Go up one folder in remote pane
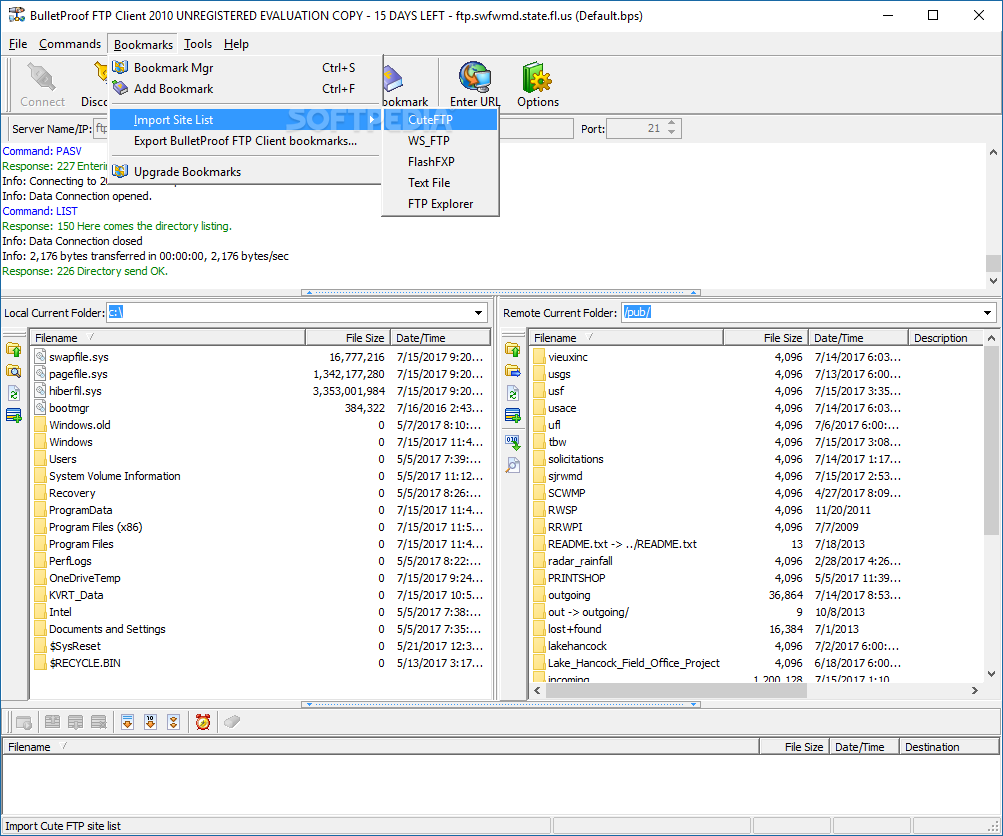This screenshot has width=1003, height=836. tap(512, 350)
